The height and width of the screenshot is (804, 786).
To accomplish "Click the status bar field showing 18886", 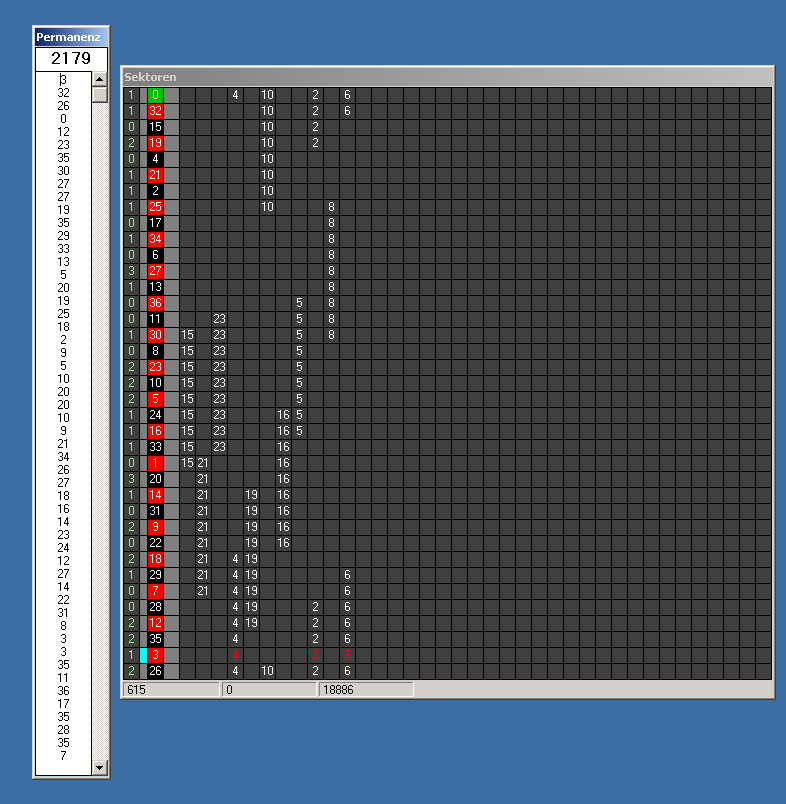I will (366, 690).
